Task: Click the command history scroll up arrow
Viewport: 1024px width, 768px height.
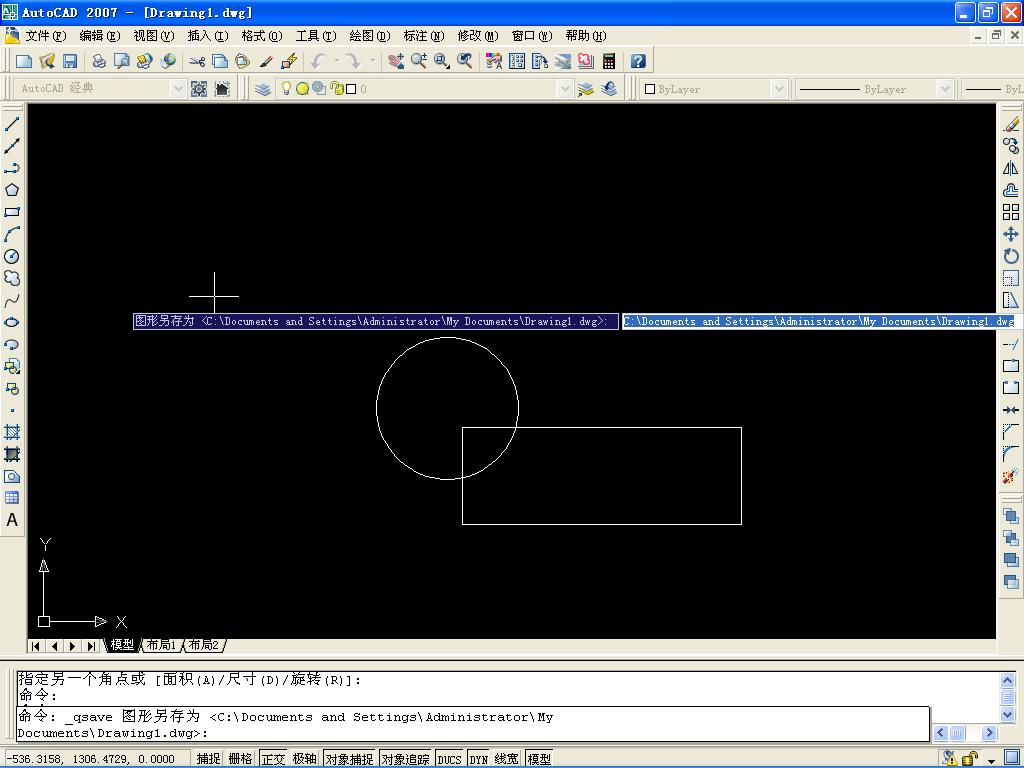Action: coord(1007,680)
